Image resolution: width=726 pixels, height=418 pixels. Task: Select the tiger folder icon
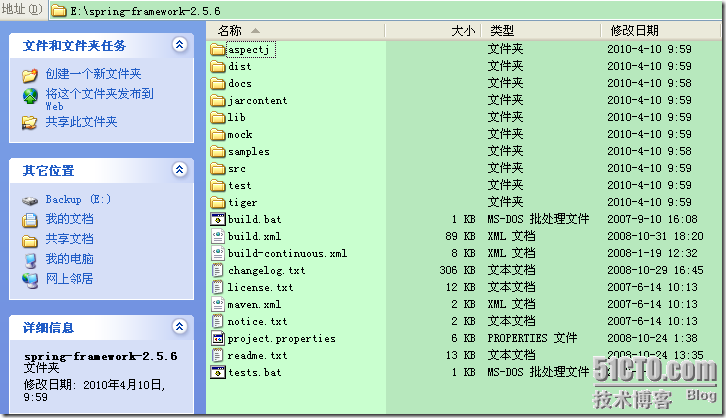218,202
